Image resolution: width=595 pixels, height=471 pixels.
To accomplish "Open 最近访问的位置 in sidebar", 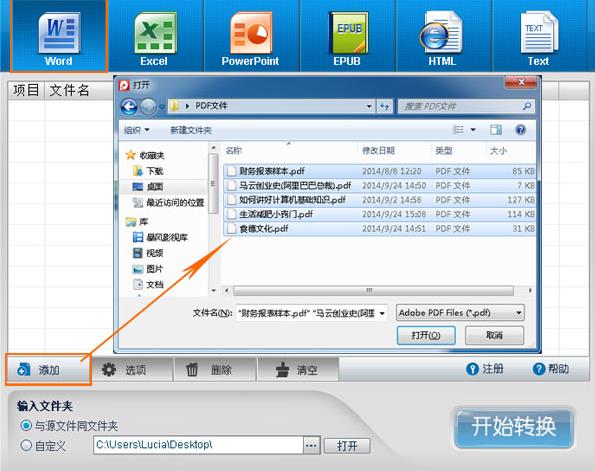I will [168, 203].
